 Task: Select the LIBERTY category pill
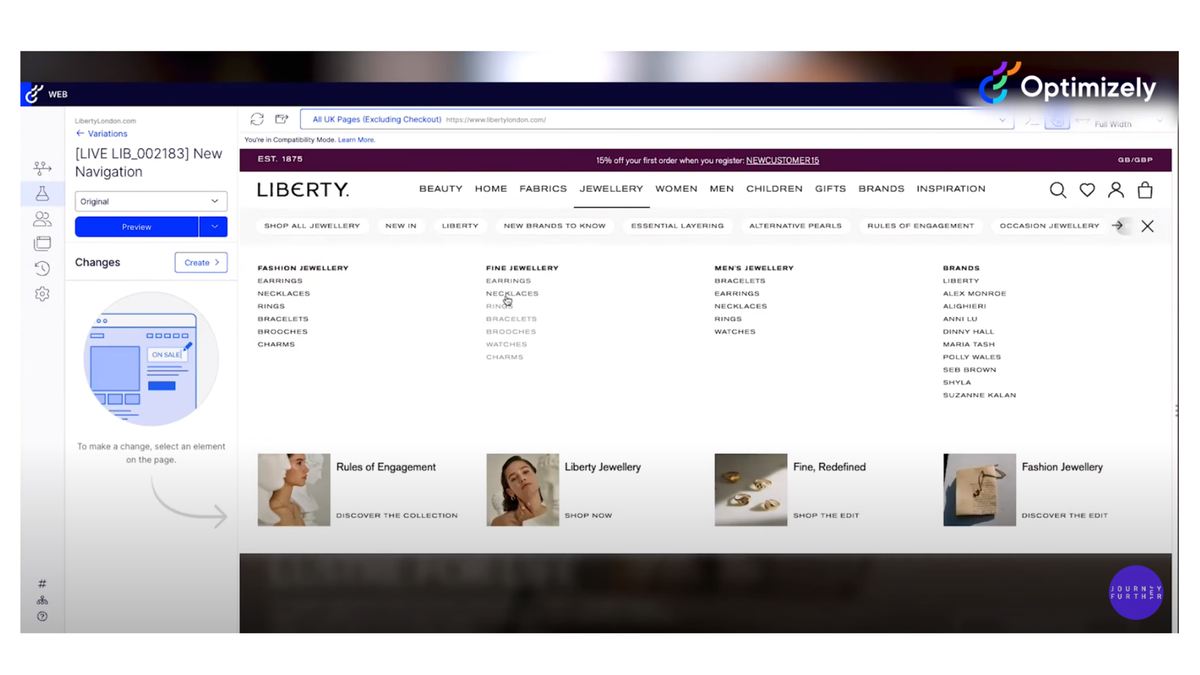point(460,226)
